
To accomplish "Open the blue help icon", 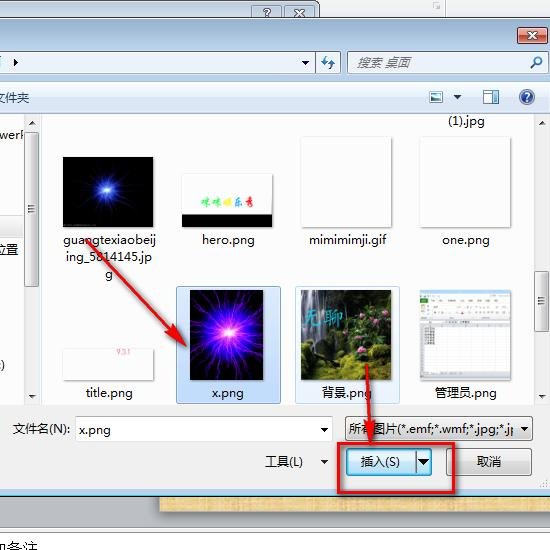I will (526, 97).
